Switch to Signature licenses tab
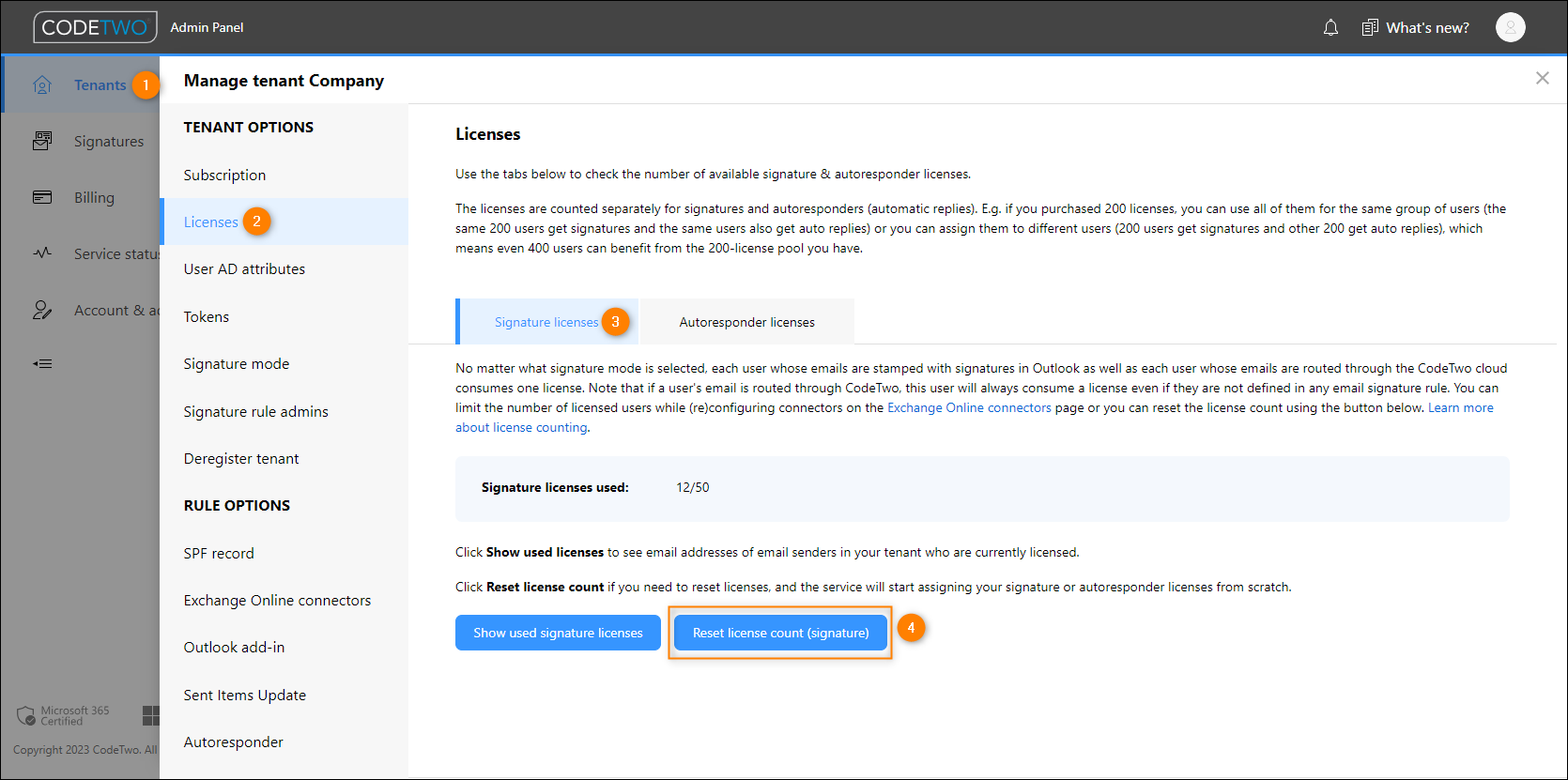 (x=546, y=322)
